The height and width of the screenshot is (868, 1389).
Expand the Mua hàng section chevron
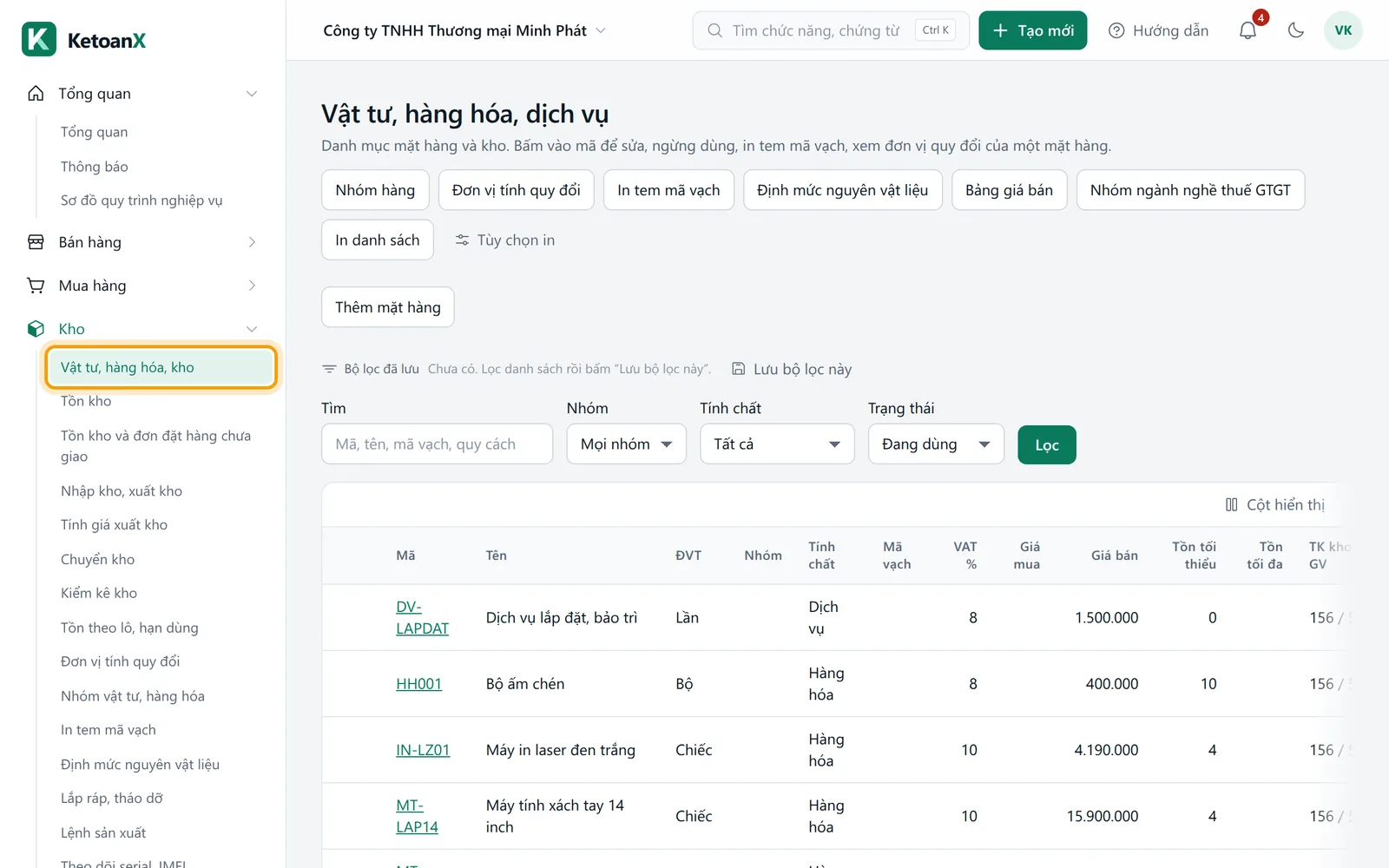point(252,286)
